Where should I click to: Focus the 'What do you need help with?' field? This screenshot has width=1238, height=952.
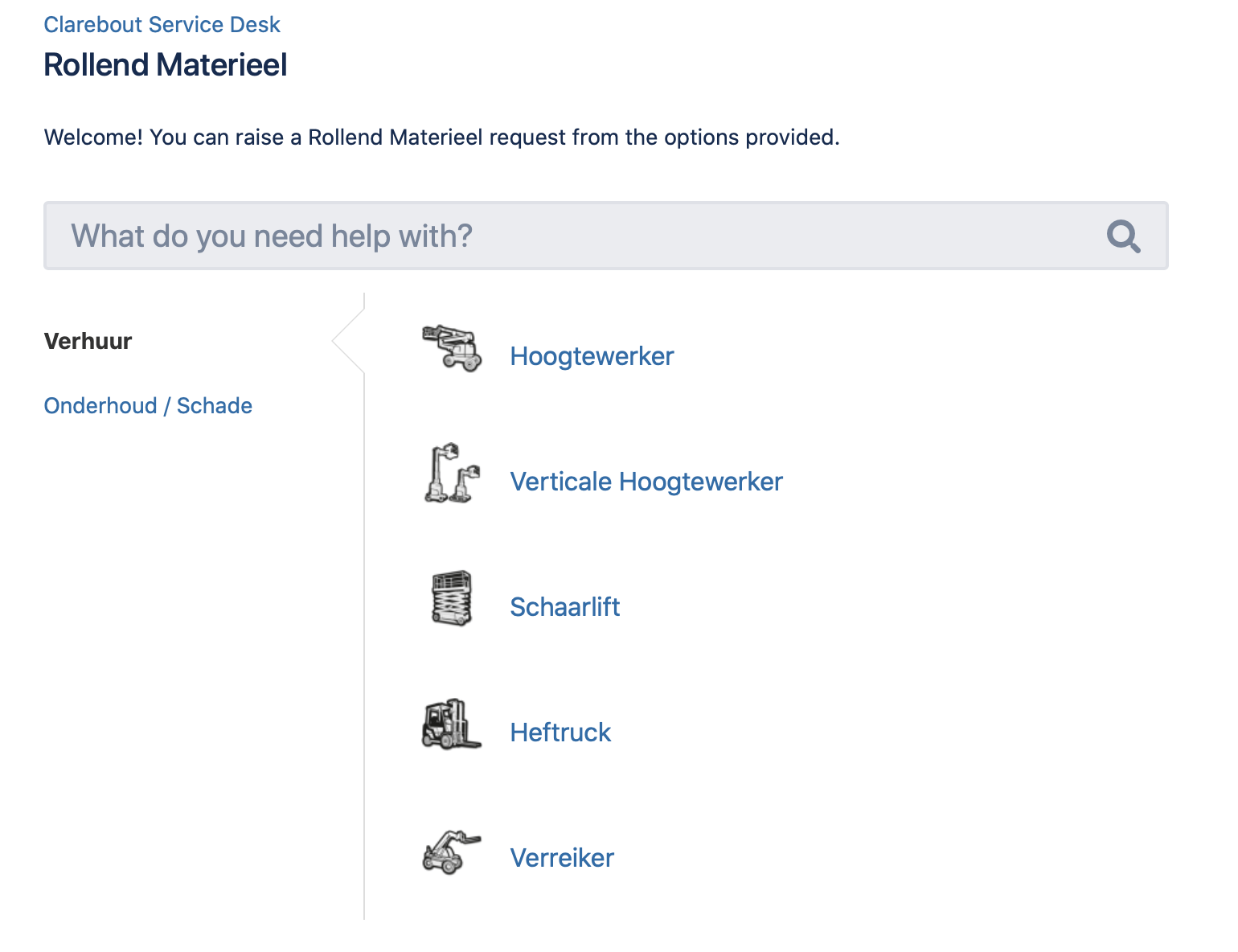coord(605,236)
